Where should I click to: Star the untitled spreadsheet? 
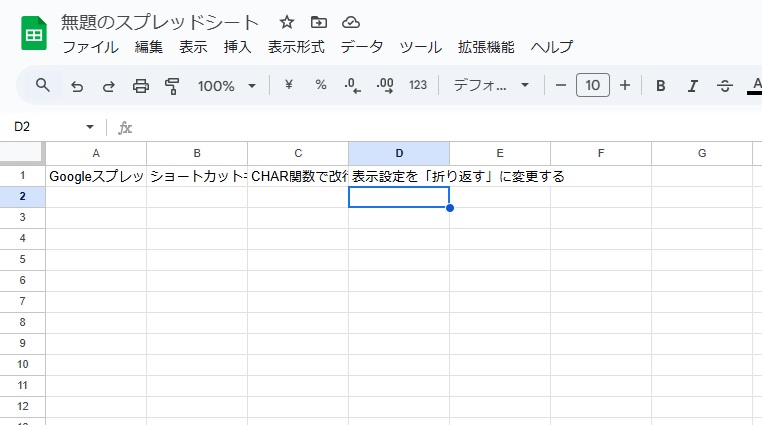287,22
